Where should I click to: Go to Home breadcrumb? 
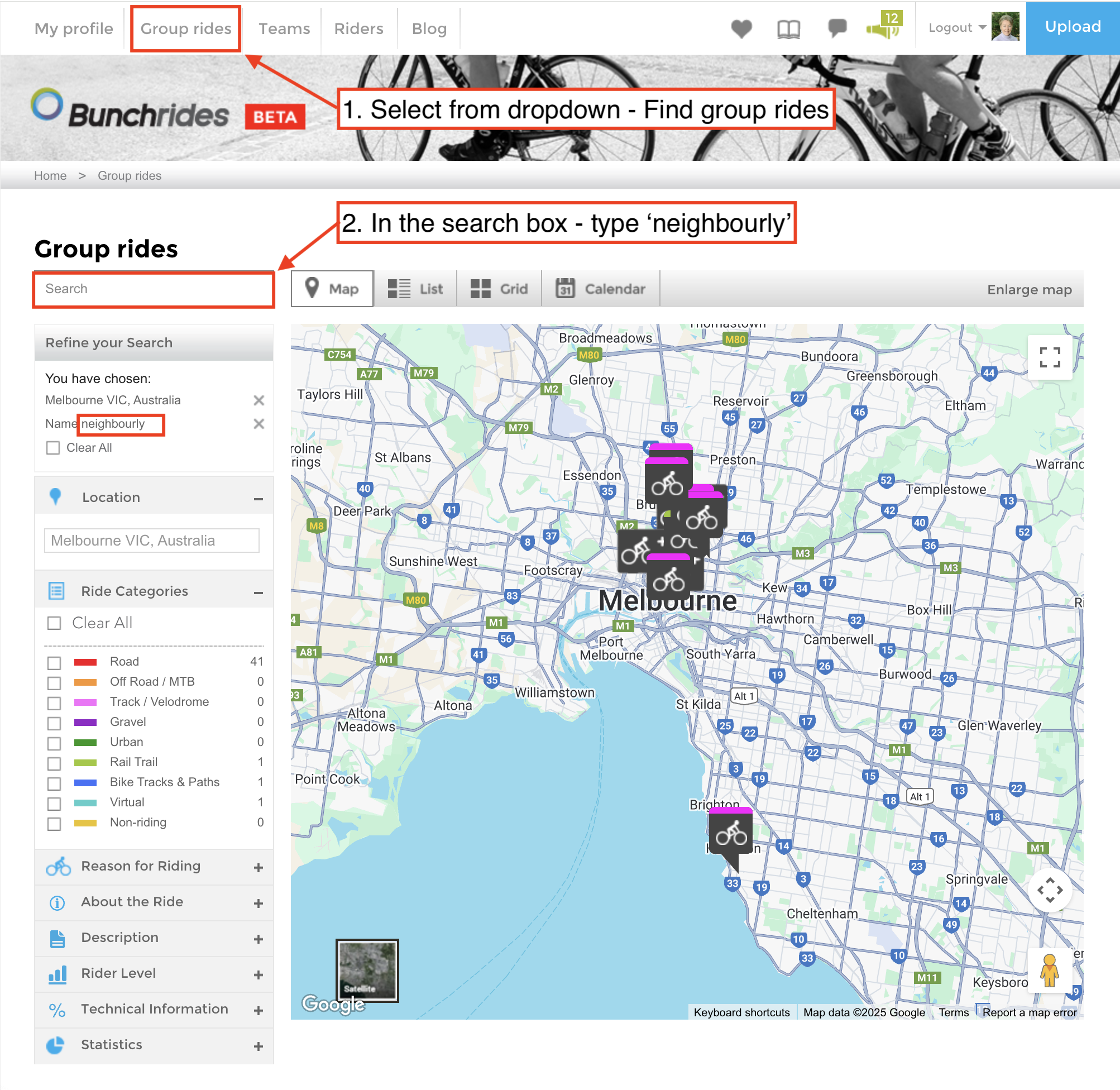50,176
